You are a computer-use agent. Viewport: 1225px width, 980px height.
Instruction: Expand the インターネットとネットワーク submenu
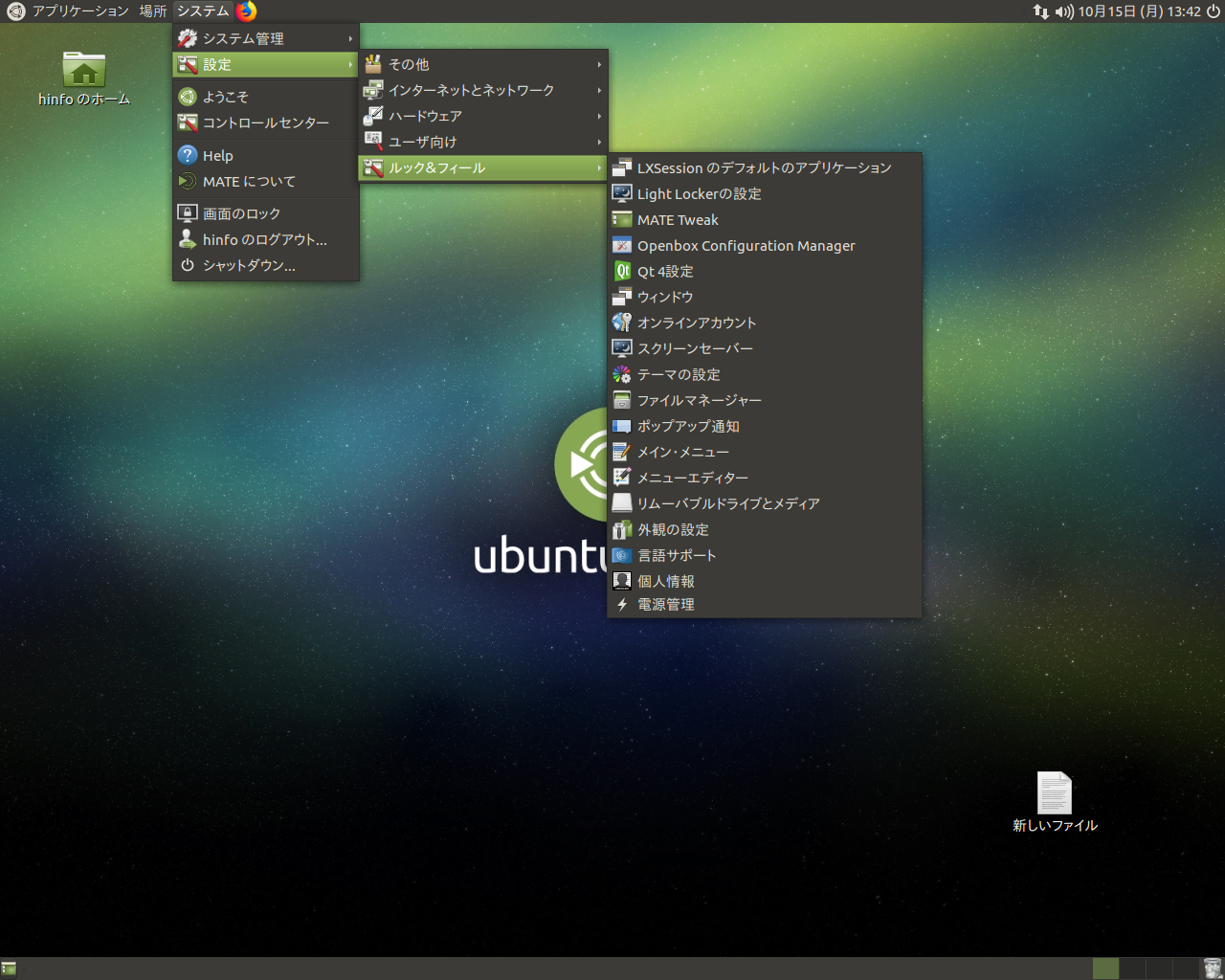pos(483,90)
